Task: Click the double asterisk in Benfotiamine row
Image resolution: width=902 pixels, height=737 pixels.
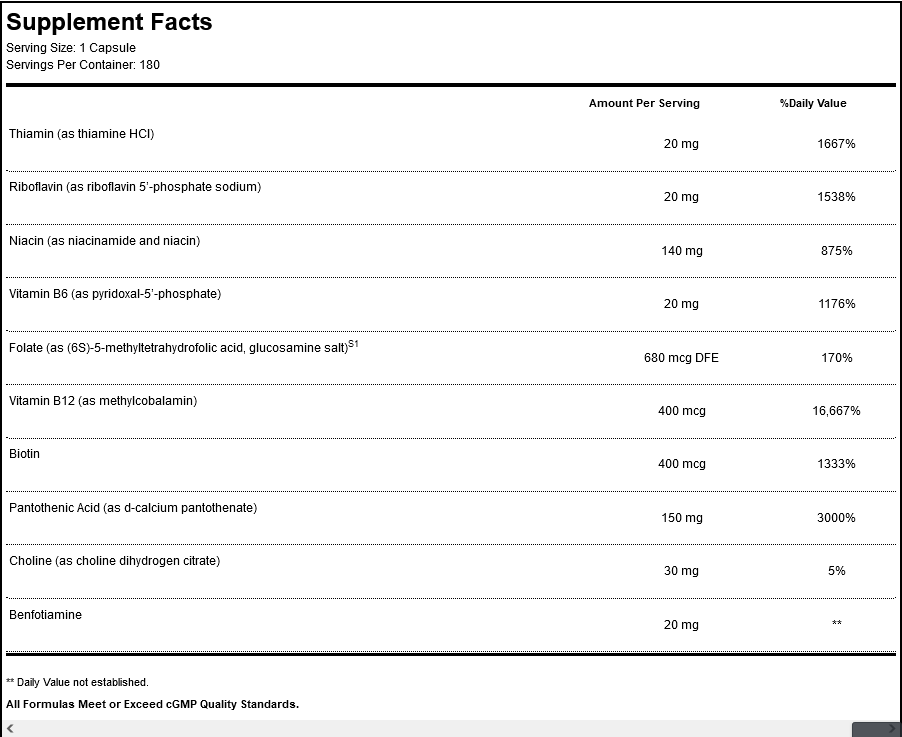Action: 836,624
